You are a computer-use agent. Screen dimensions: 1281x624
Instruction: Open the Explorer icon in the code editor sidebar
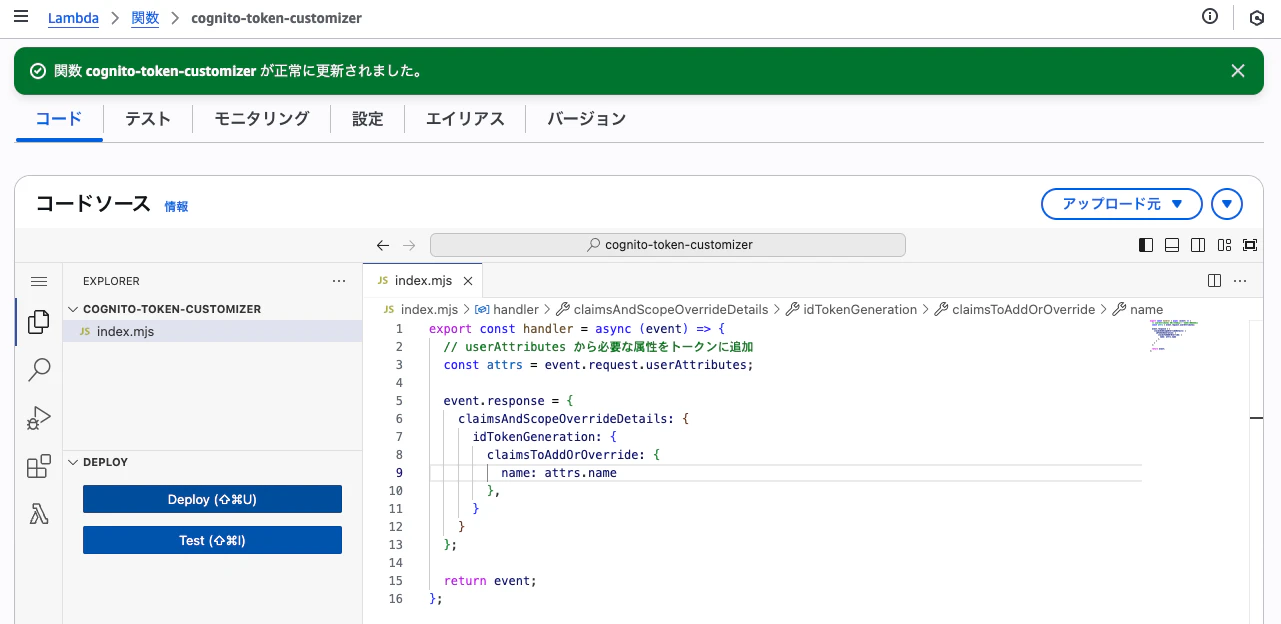39,322
